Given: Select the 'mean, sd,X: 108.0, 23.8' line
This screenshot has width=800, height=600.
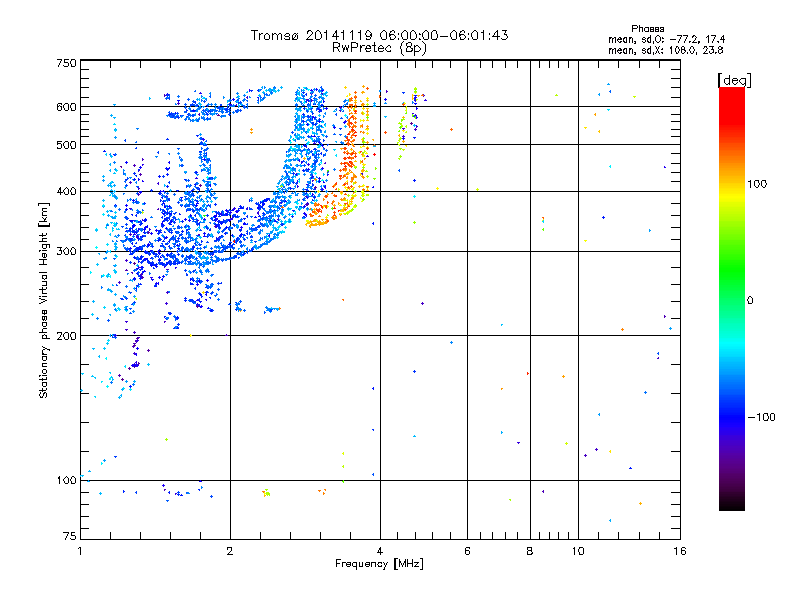Looking at the screenshot, I should click(x=665, y=50).
